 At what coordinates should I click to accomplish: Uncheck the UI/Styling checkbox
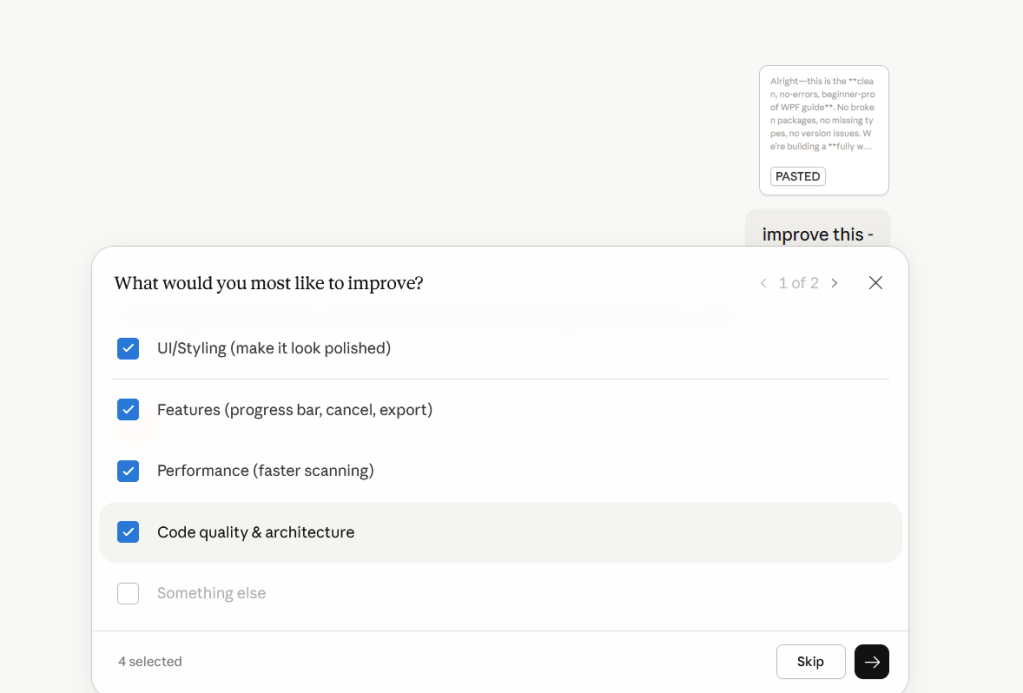click(128, 348)
